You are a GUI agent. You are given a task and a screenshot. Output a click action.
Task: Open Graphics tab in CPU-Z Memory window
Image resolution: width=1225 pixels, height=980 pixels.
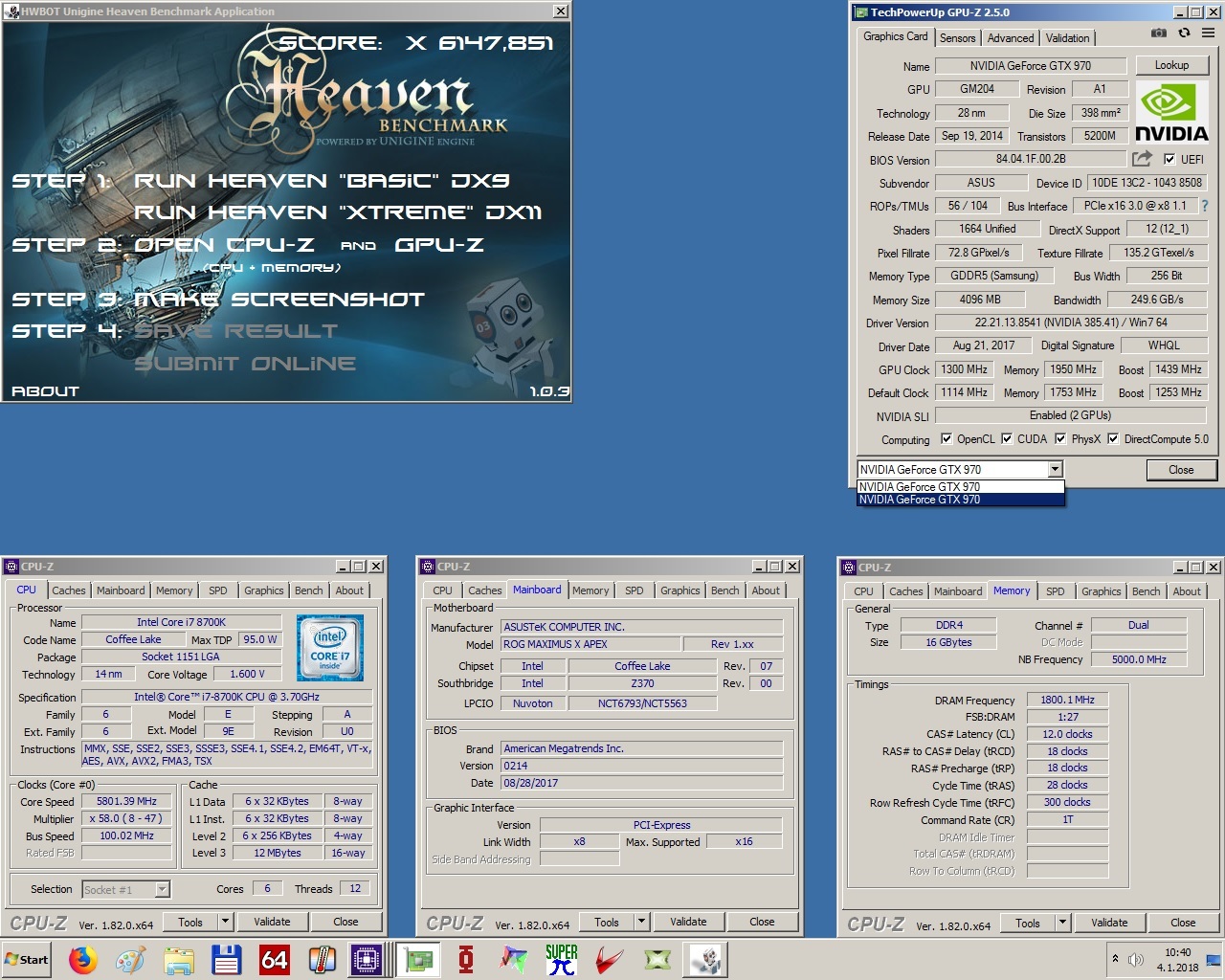tap(1101, 591)
